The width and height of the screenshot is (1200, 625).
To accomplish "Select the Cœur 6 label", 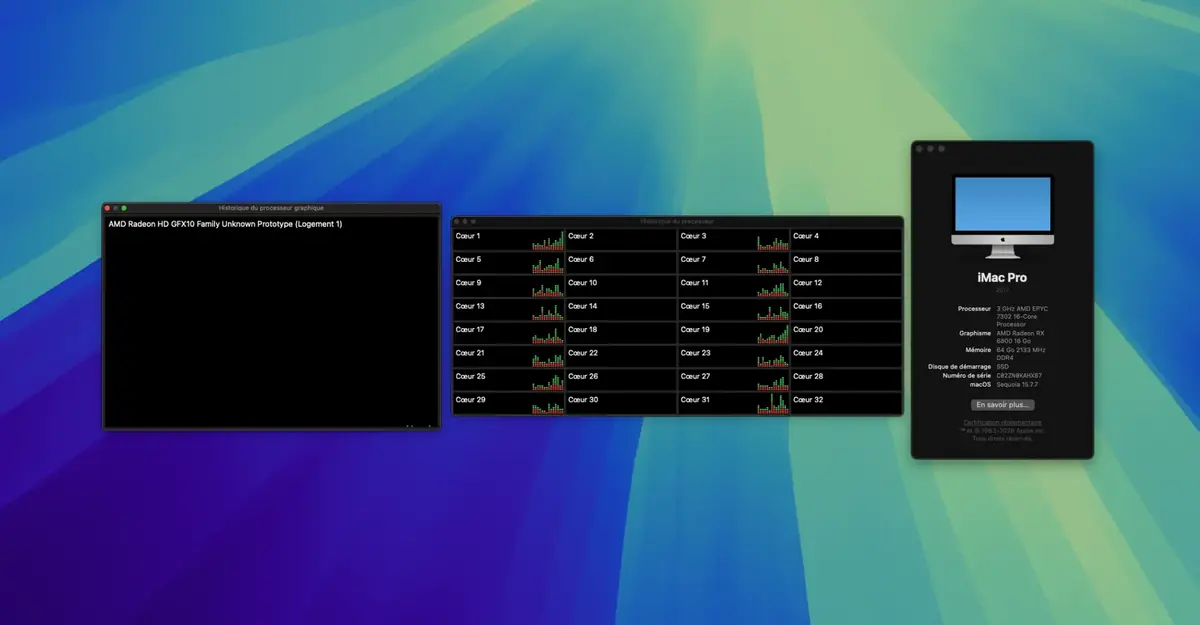I will (x=581, y=259).
